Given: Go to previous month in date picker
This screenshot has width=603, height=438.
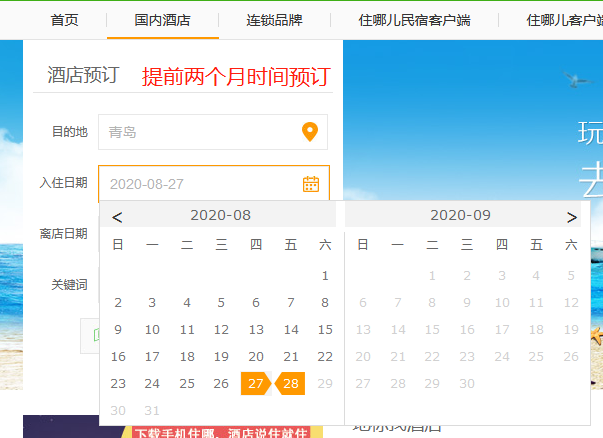Looking at the screenshot, I should click(x=117, y=216).
